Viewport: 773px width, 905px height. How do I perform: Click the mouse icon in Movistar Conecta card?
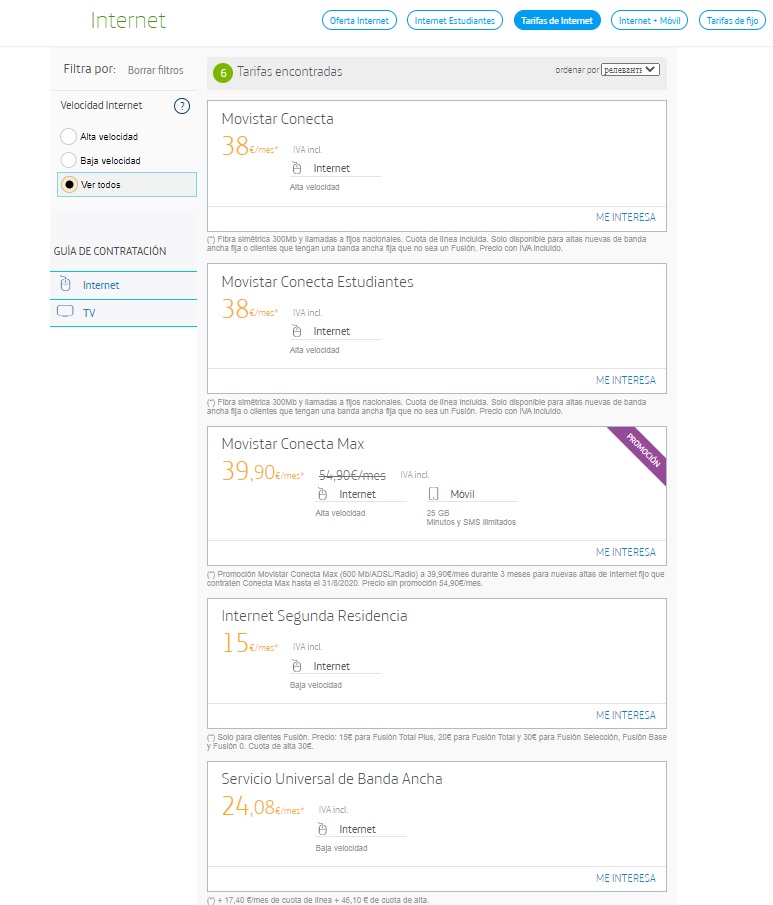tap(296, 168)
